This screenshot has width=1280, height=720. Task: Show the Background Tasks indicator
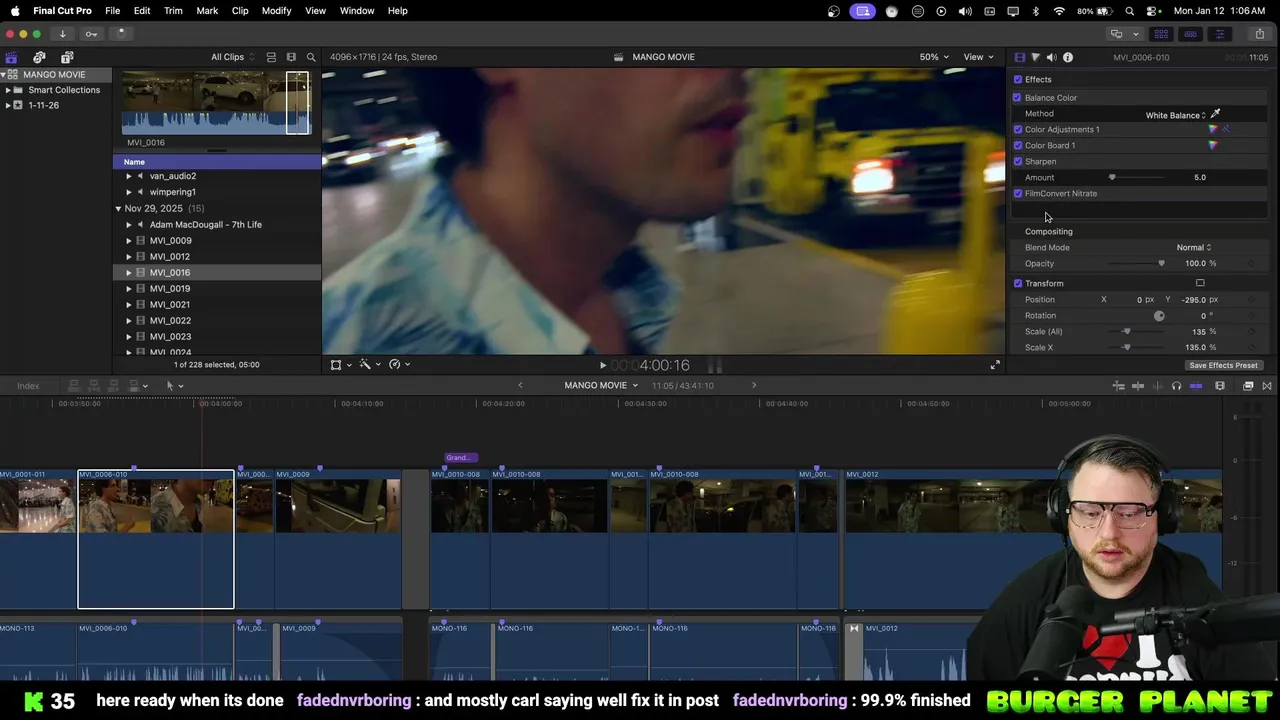(121, 33)
